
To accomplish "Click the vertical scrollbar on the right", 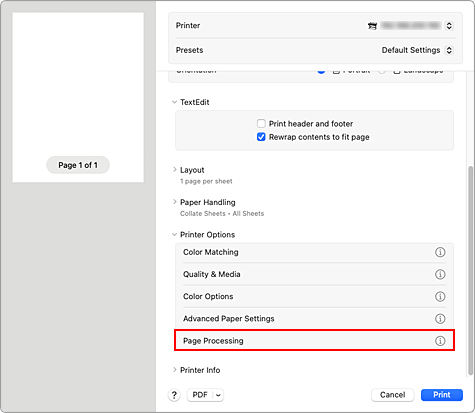I will point(470,270).
